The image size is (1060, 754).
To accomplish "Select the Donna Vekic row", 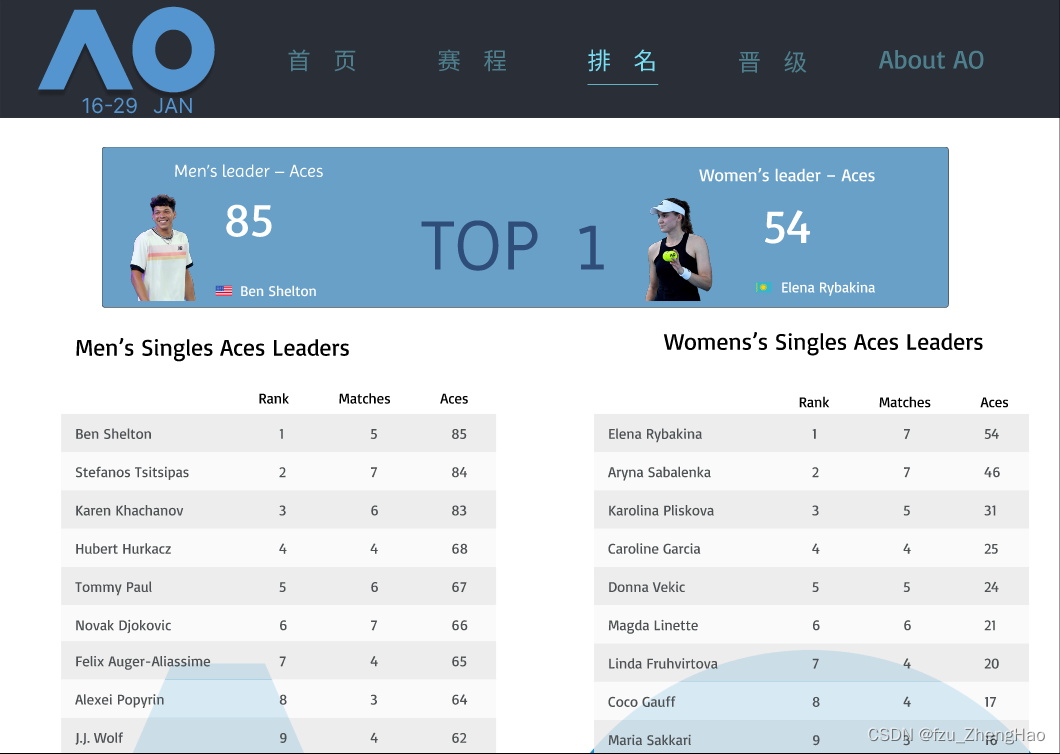I will [x=811, y=587].
